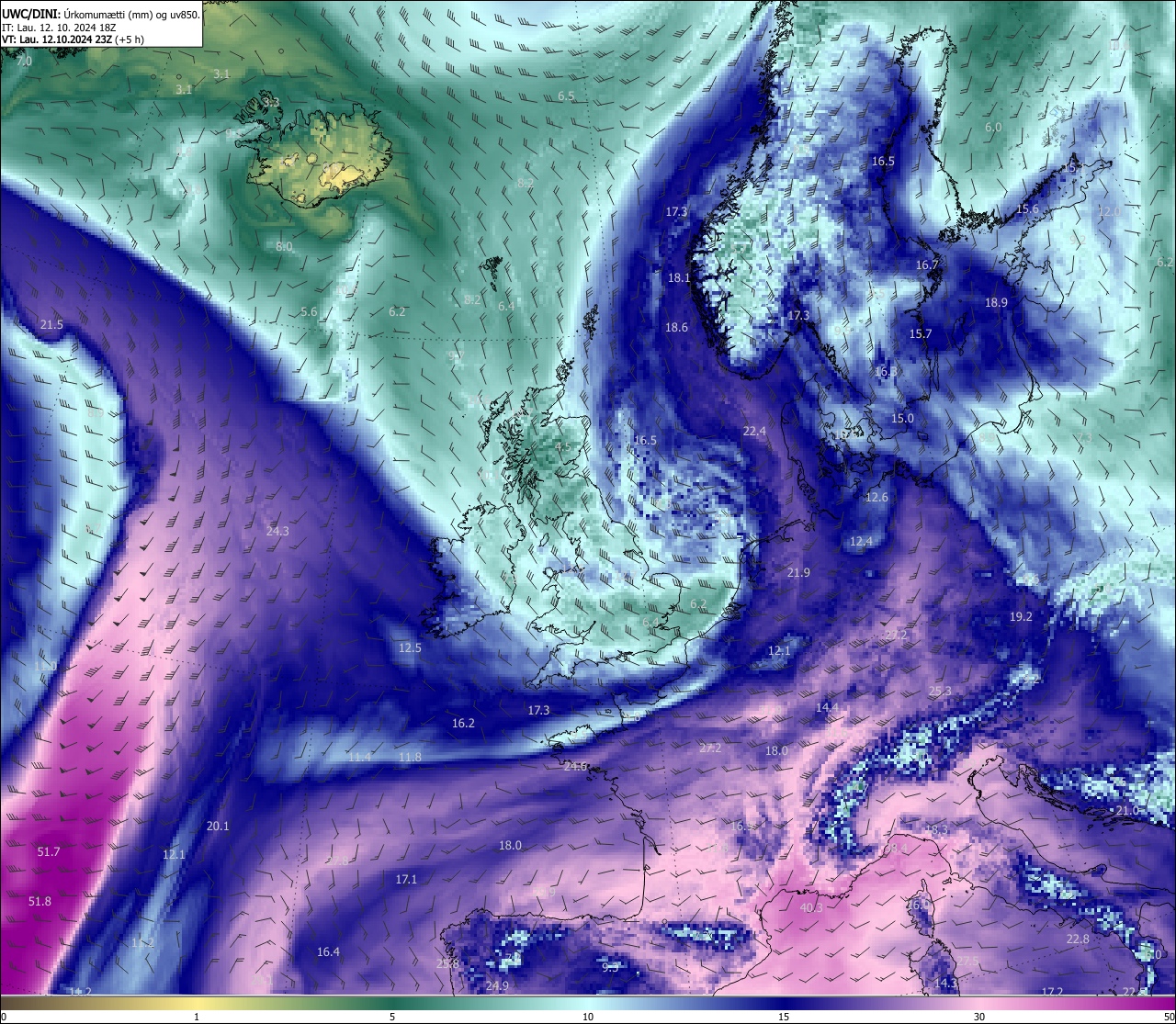
Task: Click the 21.9 value label
Action: click(x=798, y=573)
